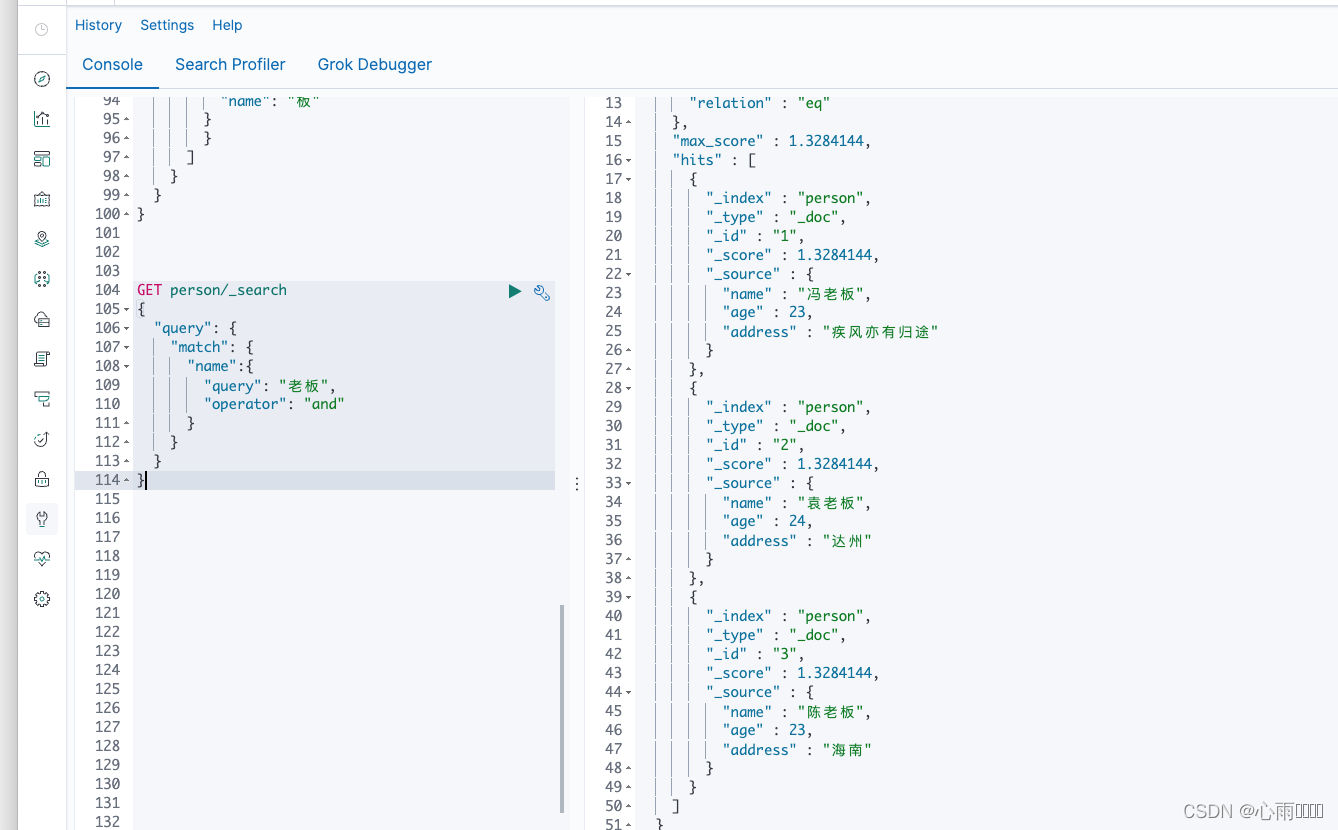Image resolution: width=1338 pixels, height=830 pixels.
Task: Open Uptime via the circular check icon
Action: [x=41, y=439]
